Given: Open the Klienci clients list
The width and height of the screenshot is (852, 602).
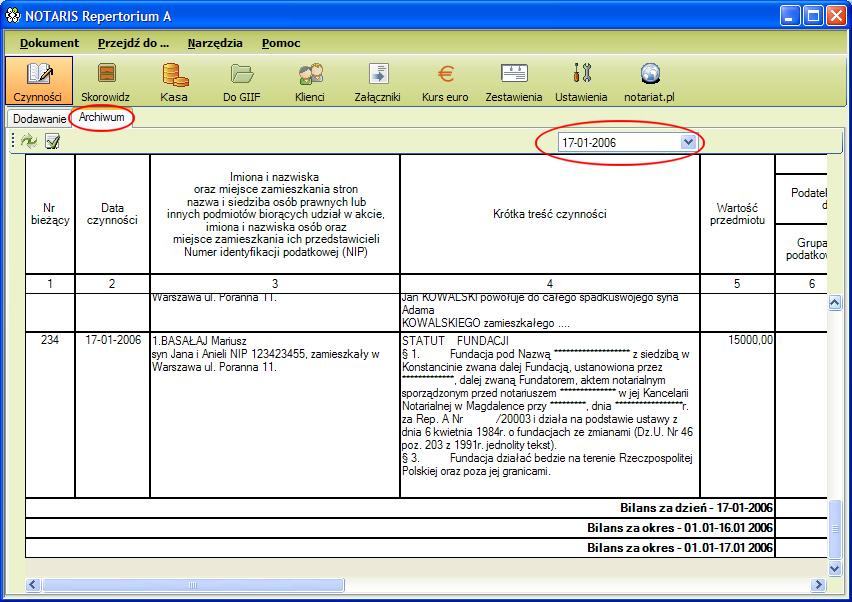Looking at the screenshot, I should pyautogui.click(x=310, y=80).
